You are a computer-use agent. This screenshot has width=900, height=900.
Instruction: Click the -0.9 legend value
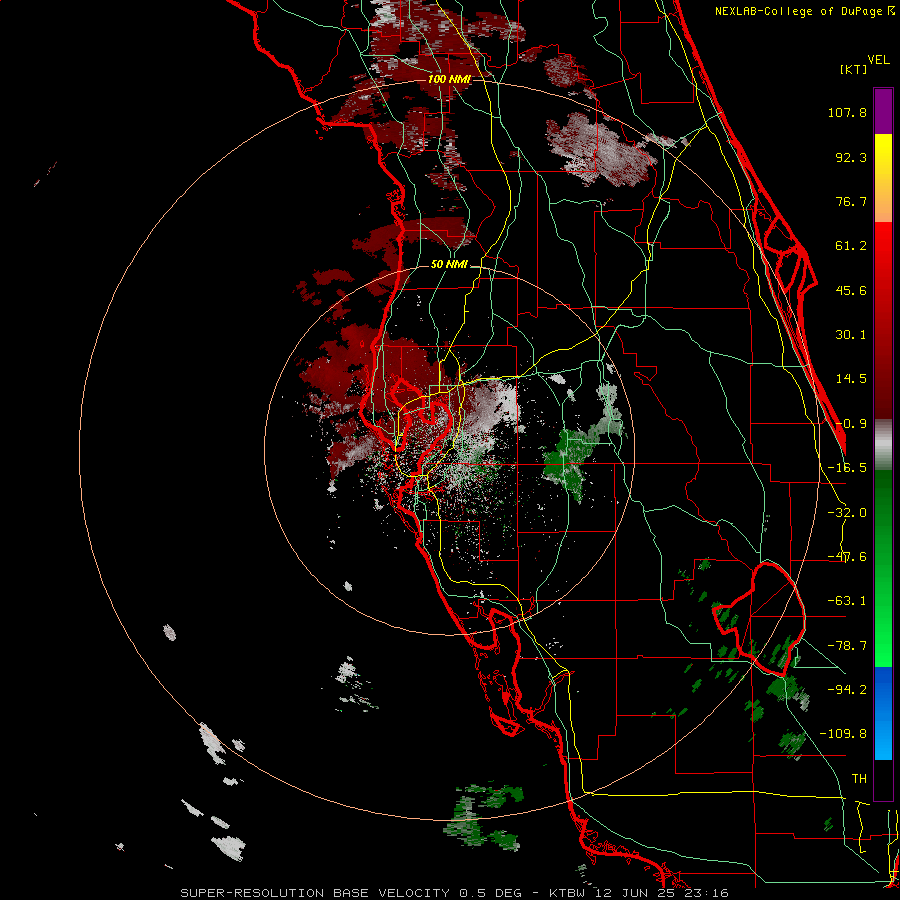(851, 424)
